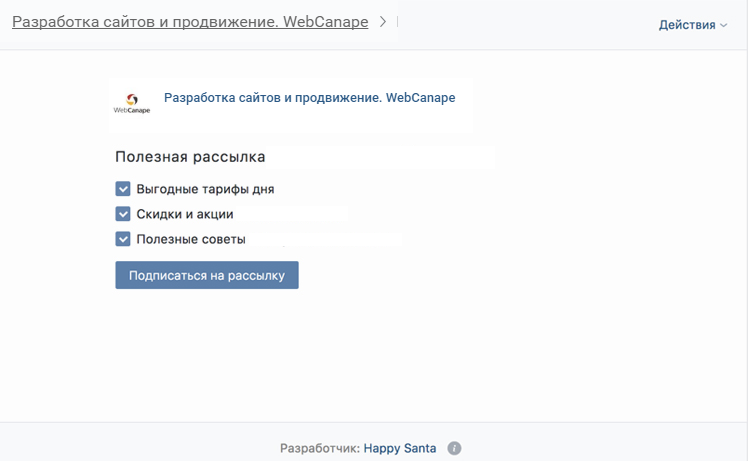Viewport: 748px width, 461px height.
Task: Open the WebCanape breadcrumb link in header
Action: pos(190,22)
